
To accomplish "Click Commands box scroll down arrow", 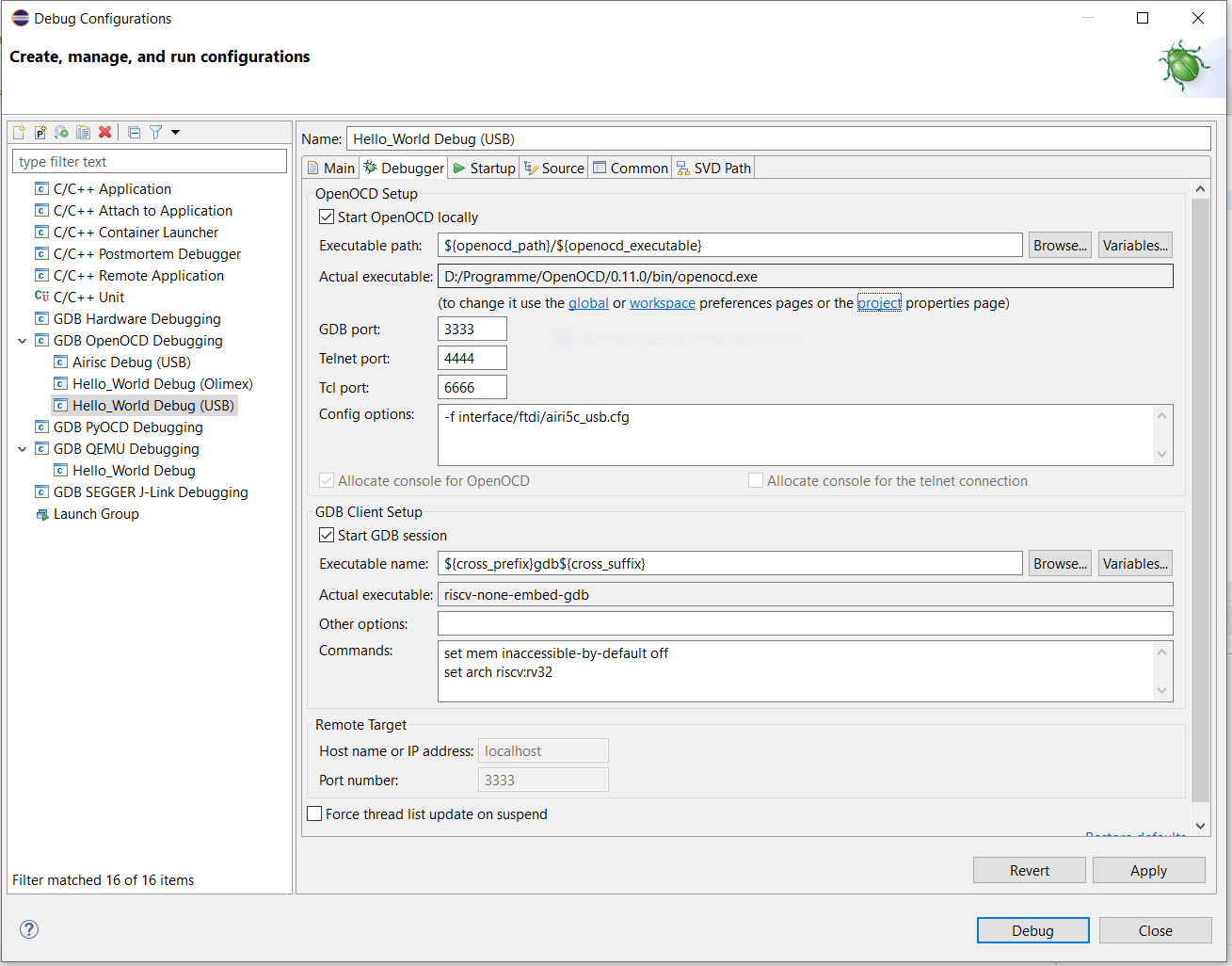I will tap(1161, 690).
